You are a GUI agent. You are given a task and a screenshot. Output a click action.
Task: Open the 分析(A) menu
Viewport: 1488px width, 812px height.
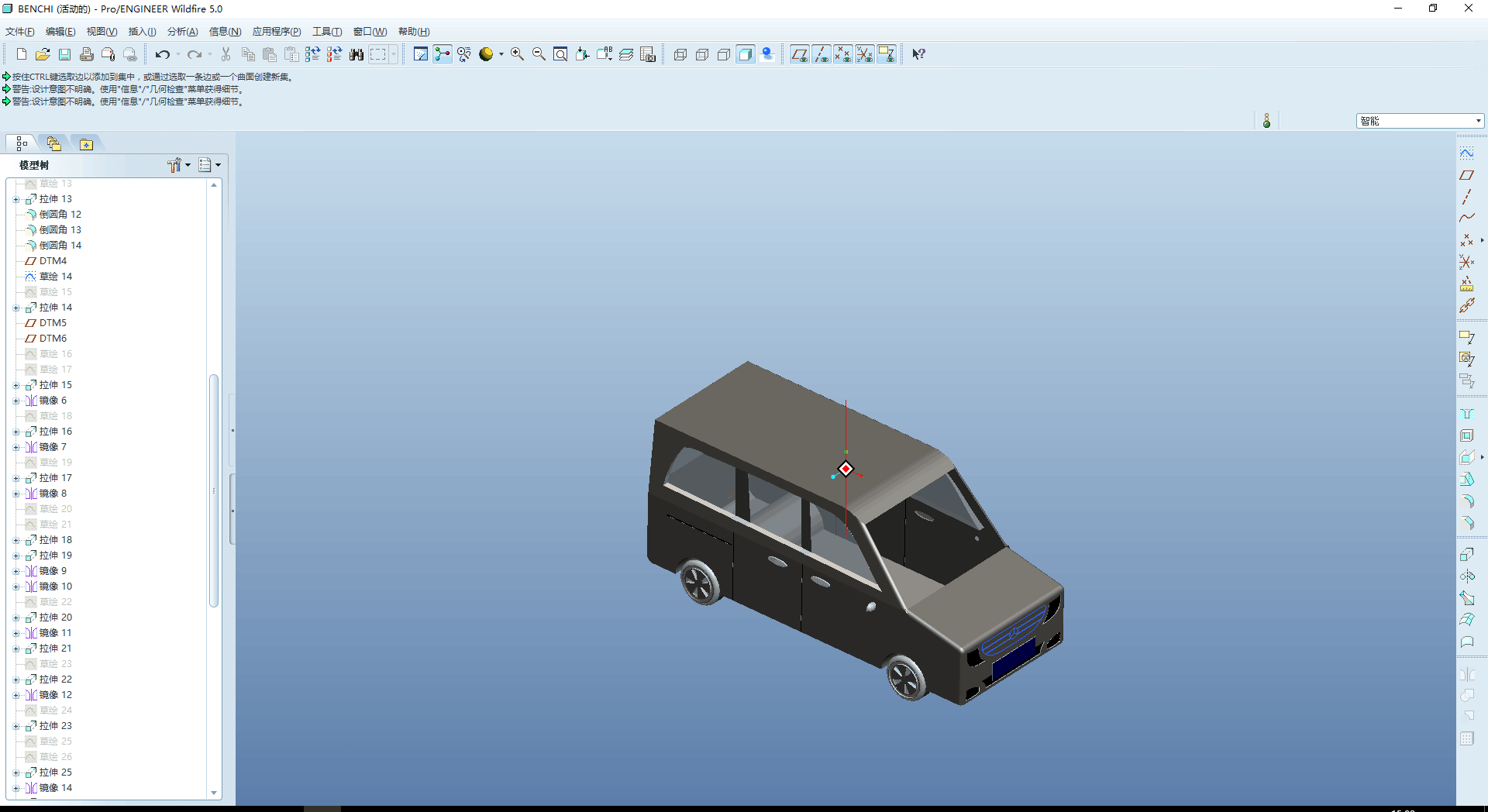(182, 32)
